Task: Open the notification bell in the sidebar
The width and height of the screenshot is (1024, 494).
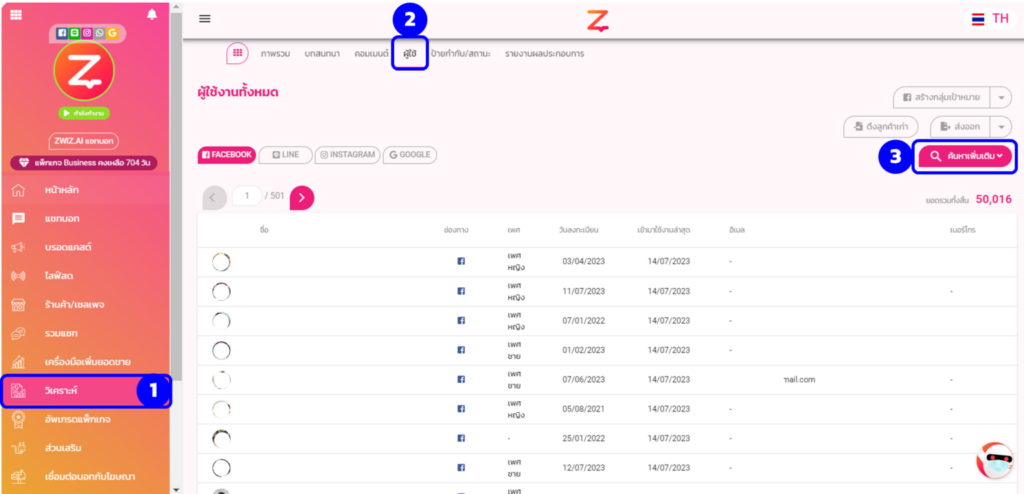Action: click(x=152, y=14)
